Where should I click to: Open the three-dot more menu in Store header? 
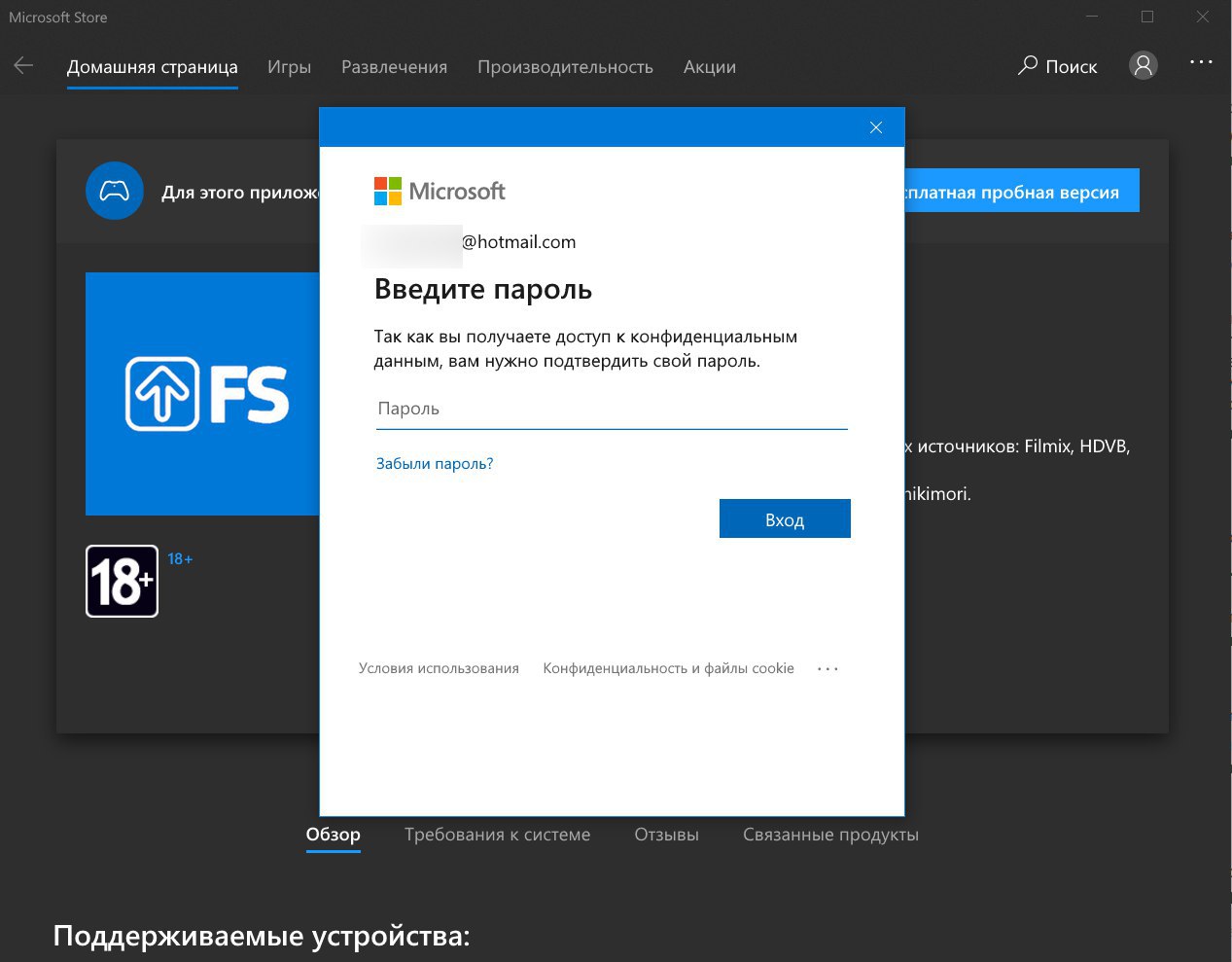(1201, 62)
